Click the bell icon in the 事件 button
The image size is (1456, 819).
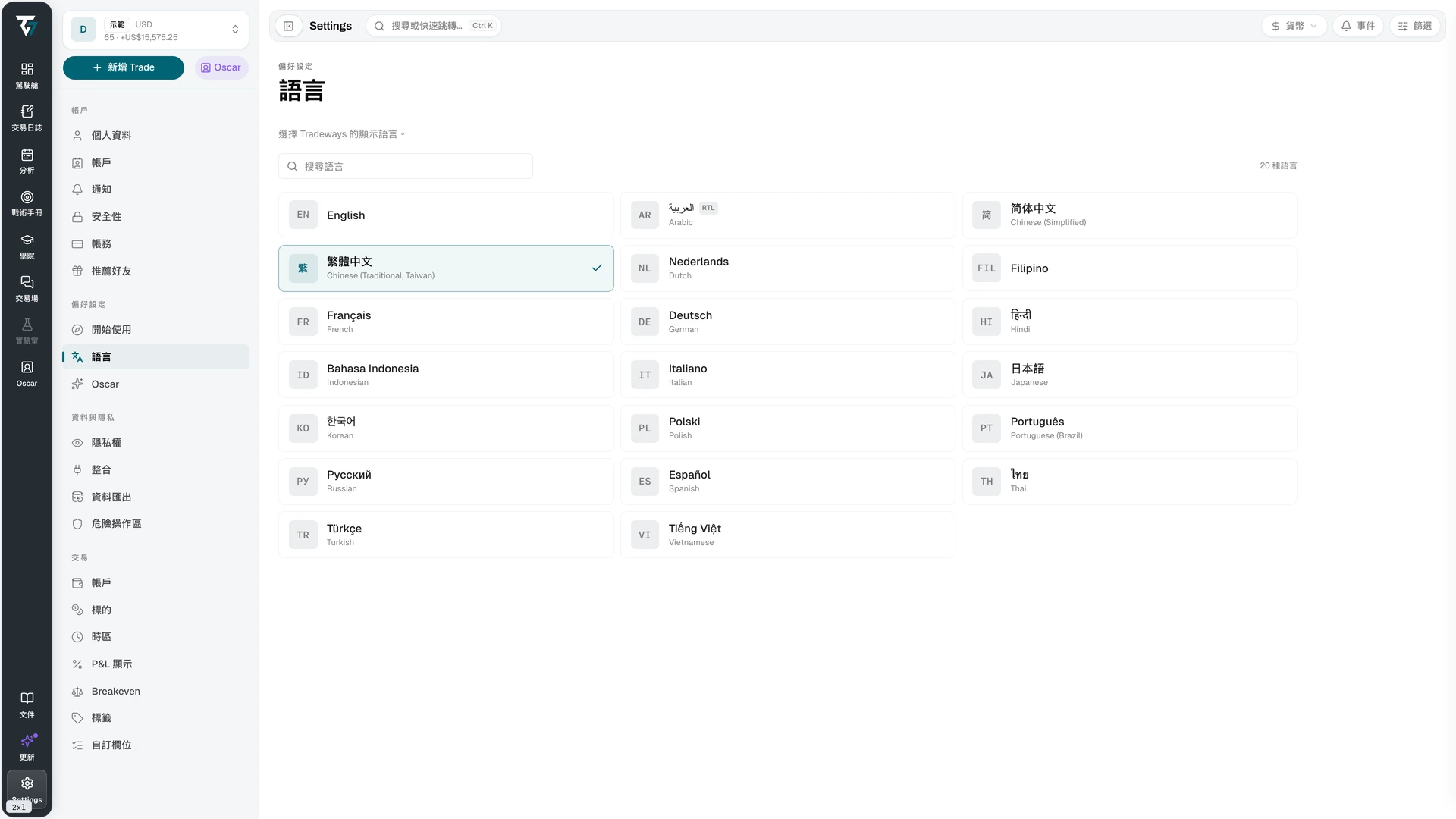point(1346,26)
